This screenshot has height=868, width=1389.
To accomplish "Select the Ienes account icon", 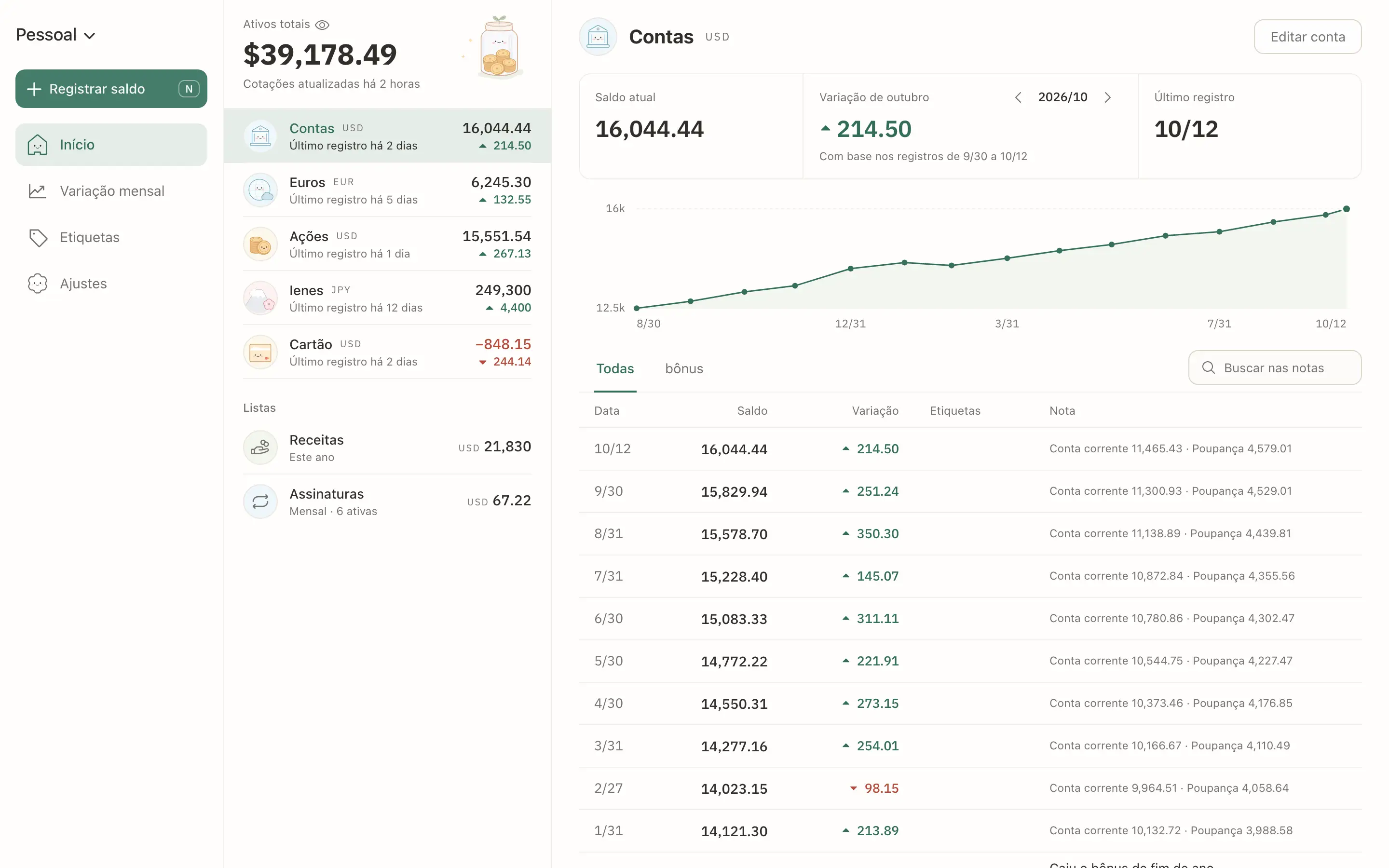I will click(260, 298).
